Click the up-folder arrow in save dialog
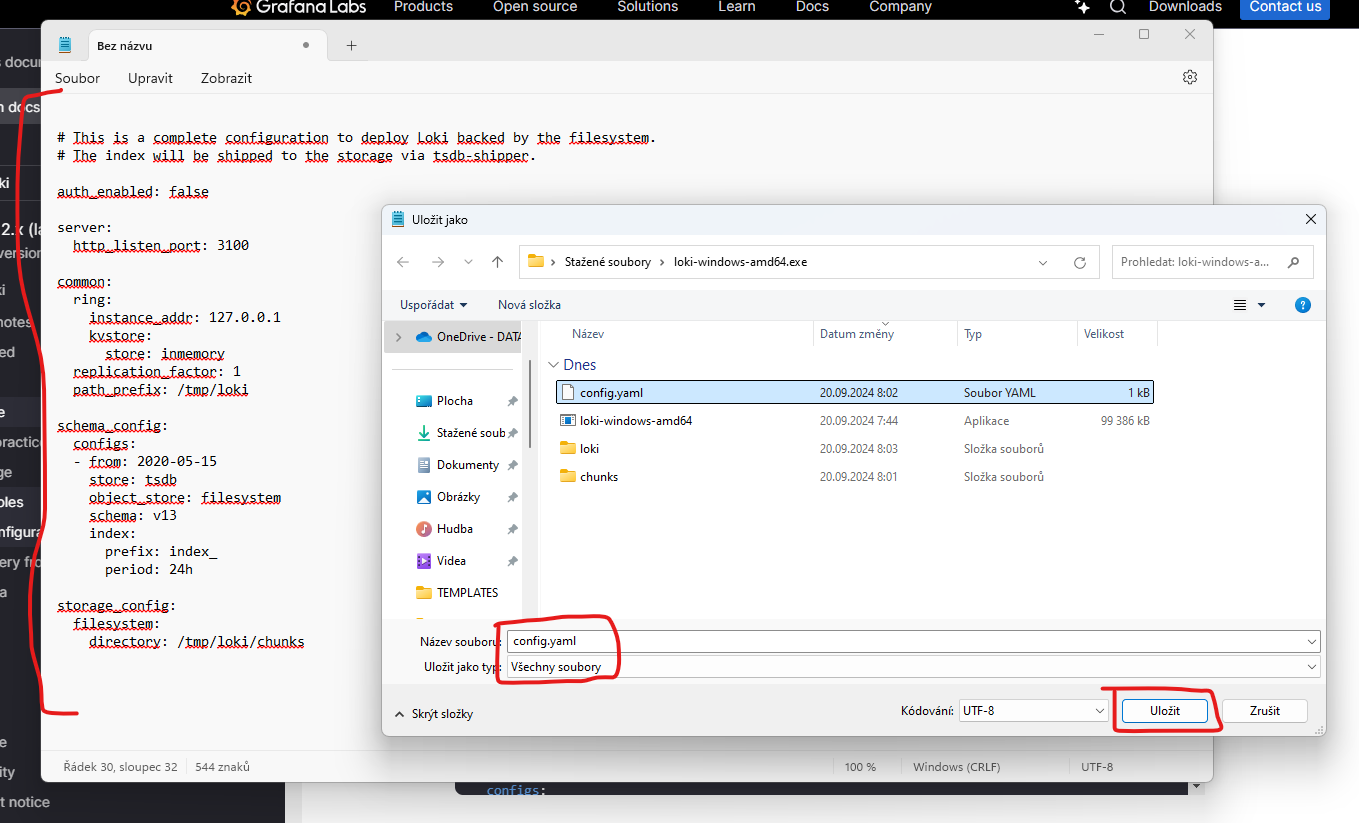The height and width of the screenshot is (823, 1359). pyautogui.click(x=497, y=262)
